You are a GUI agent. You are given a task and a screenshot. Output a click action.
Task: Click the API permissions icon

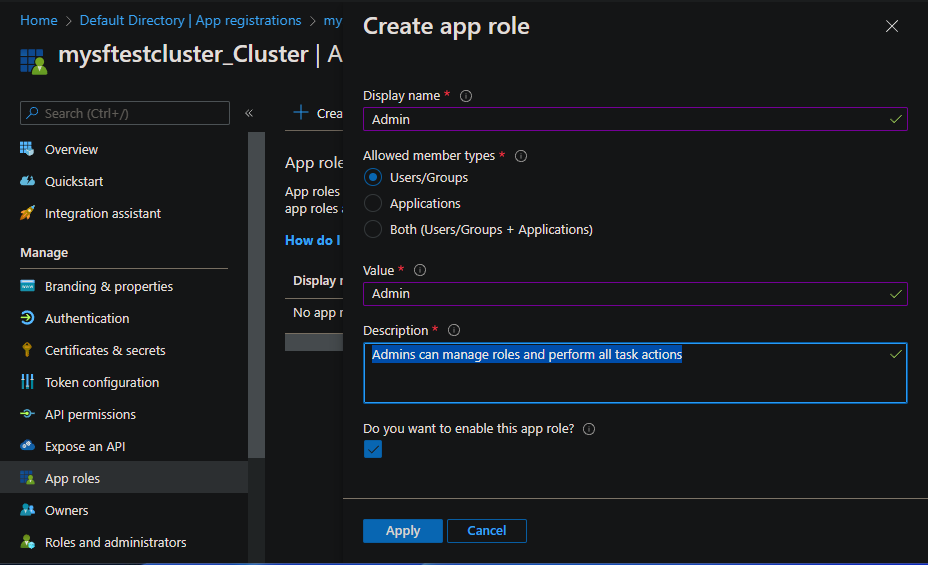point(27,414)
